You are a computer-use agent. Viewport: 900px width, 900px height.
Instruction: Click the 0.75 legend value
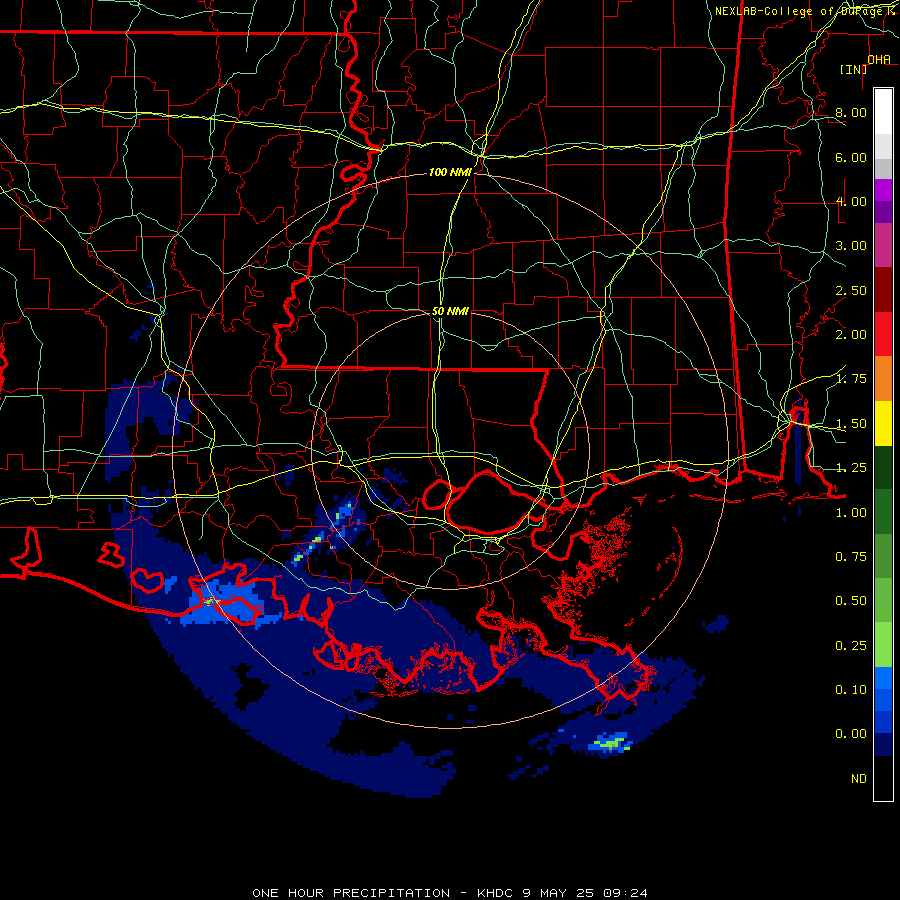(x=850, y=557)
